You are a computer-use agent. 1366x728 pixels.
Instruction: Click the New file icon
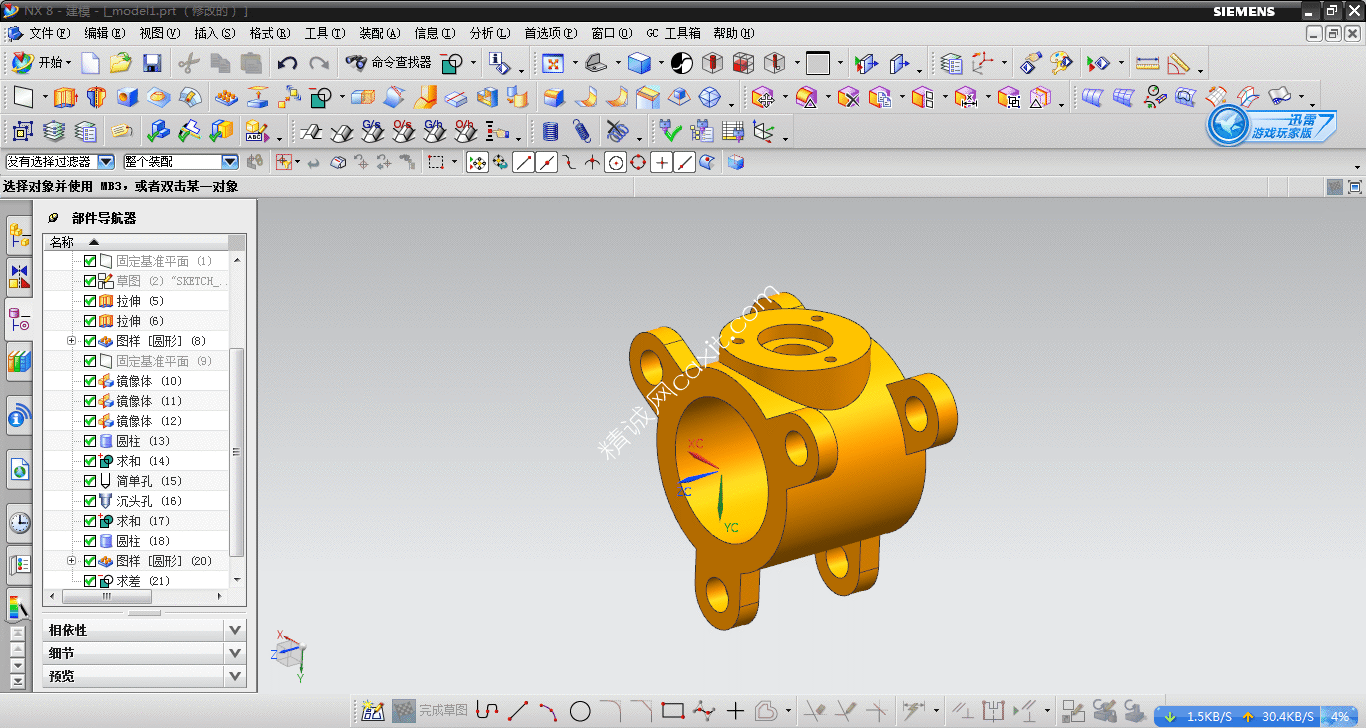(90, 63)
